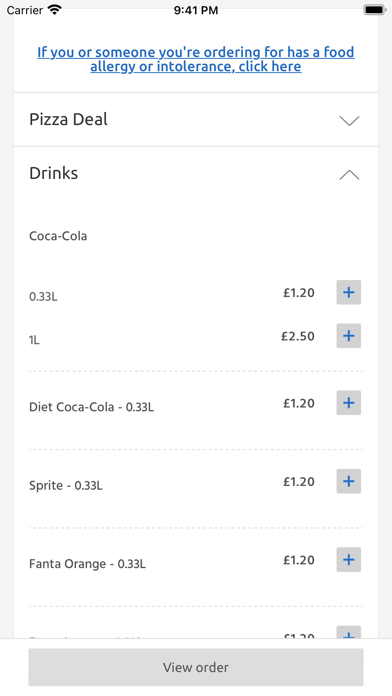The image size is (392, 696).
Task: Tap the partially visible bottom plus icon
Action: (x=348, y=633)
